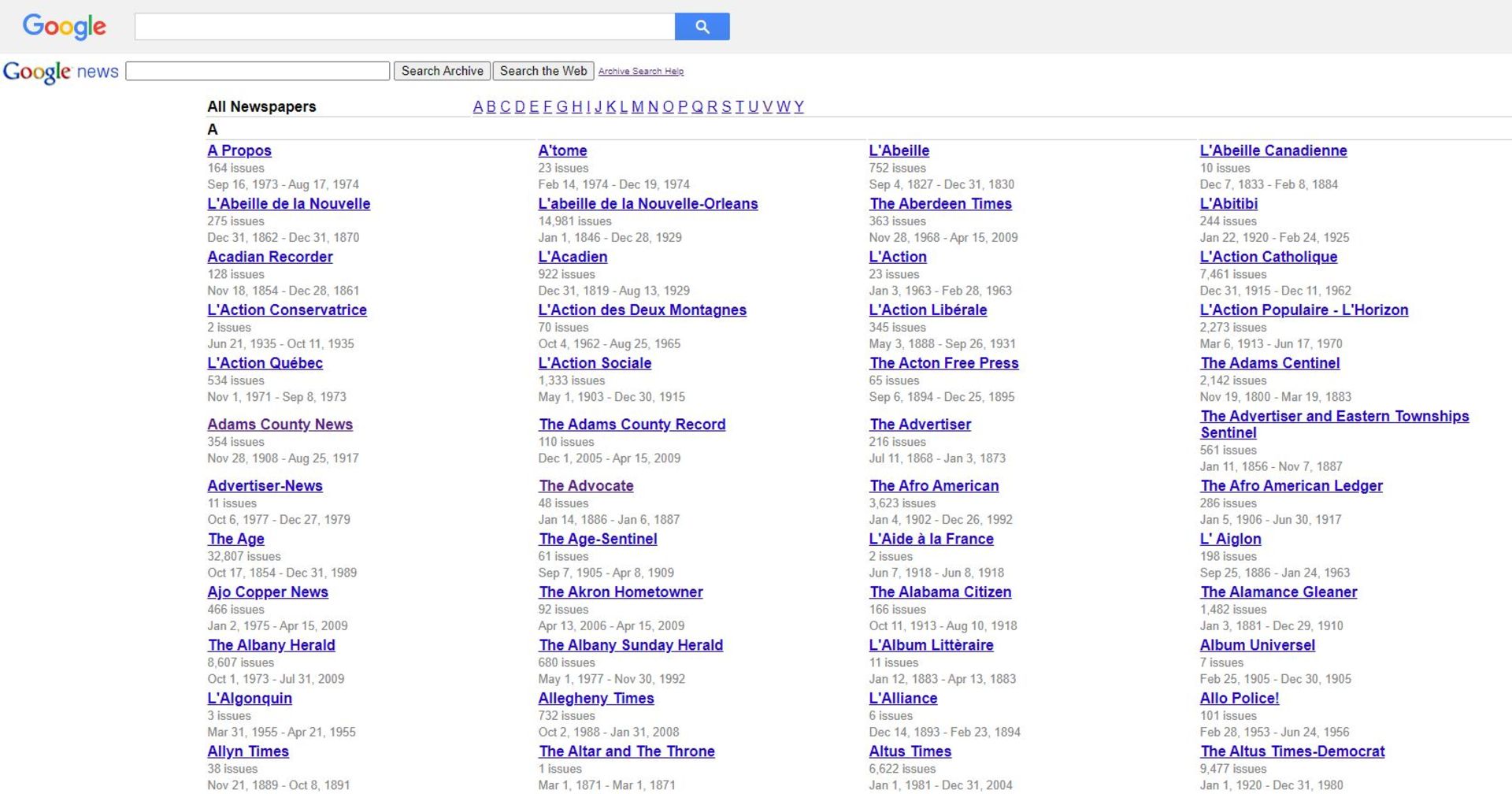Select letter B in the alphabet index
This screenshot has width=1512, height=794.
point(491,107)
